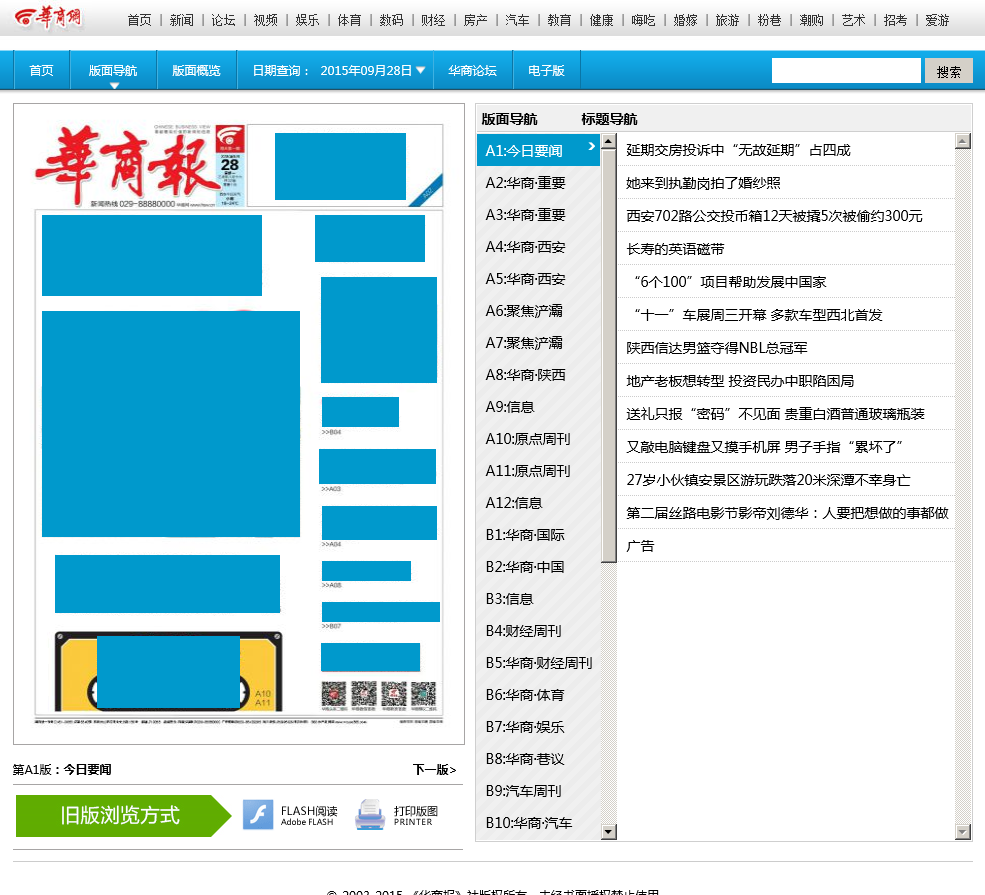985x895 pixels.
Task: Open 艺术 in top navigation
Action: [853, 20]
